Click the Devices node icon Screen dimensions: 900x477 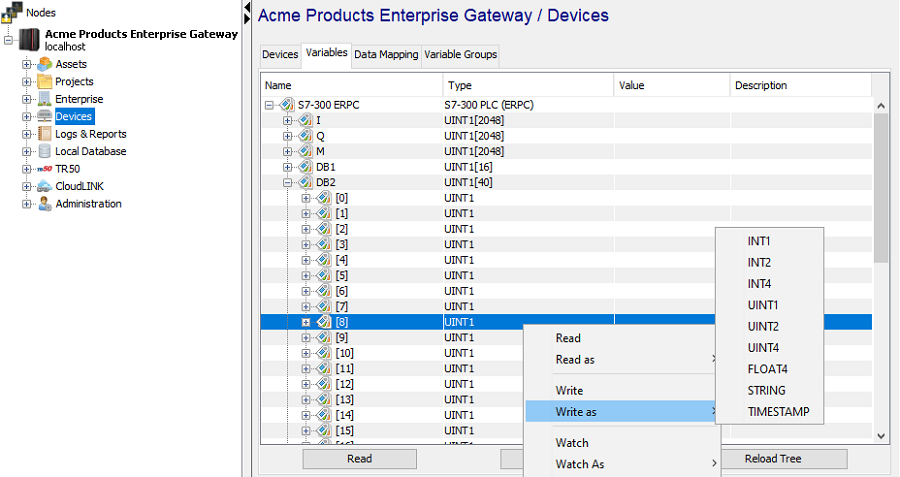pyautogui.click(x=45, y=116)
